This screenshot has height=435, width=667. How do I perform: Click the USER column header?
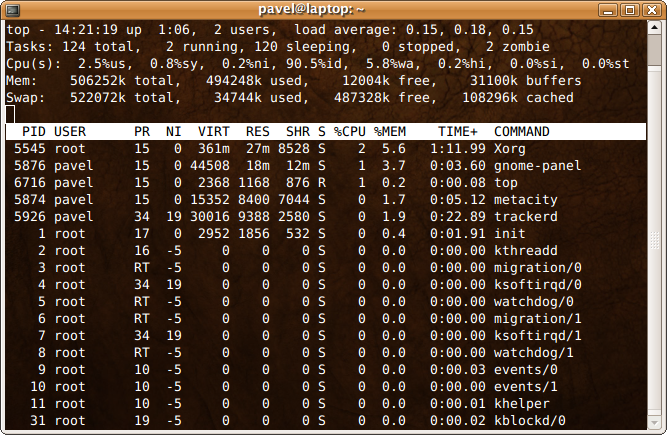(70, 132)
